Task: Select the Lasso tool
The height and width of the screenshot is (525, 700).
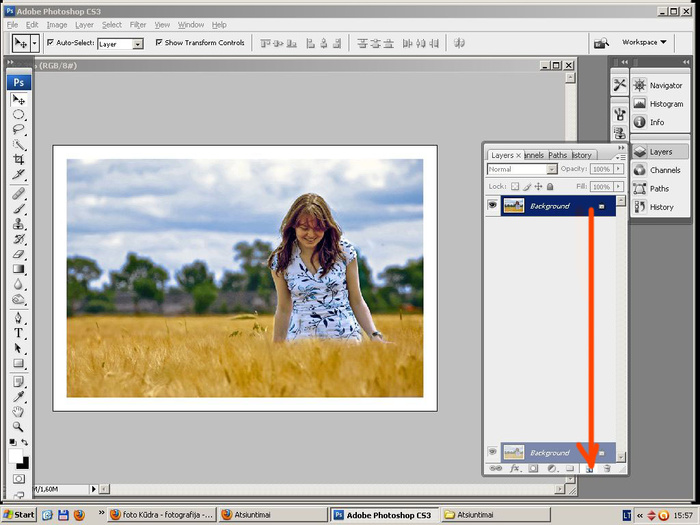Action: point(19,129)
